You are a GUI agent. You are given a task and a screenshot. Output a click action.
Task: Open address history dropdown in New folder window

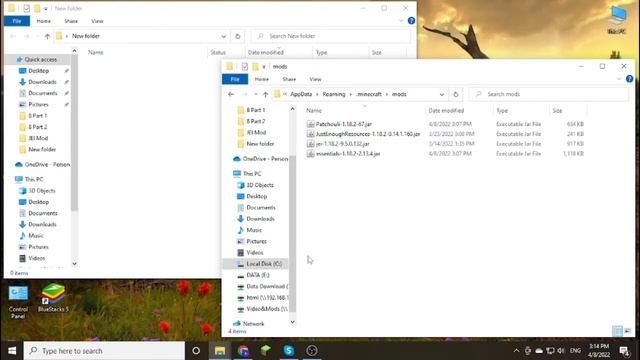224,36
